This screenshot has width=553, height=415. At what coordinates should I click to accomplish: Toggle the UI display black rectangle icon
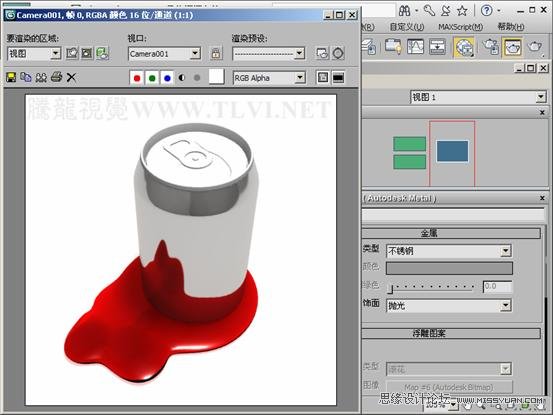[x=338, y=78]
